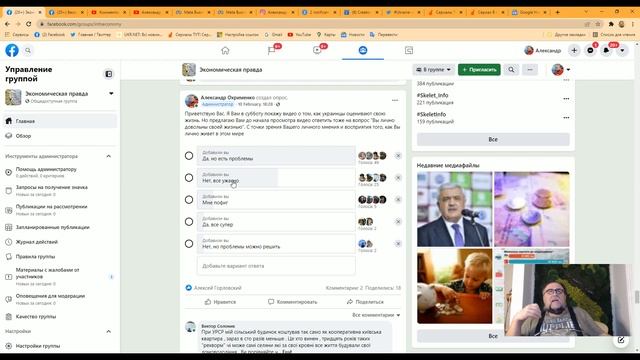Open the 'Все комментарии' sort dropdown
The height and width of the screenshot is (360, 640).
click(376, 315)
